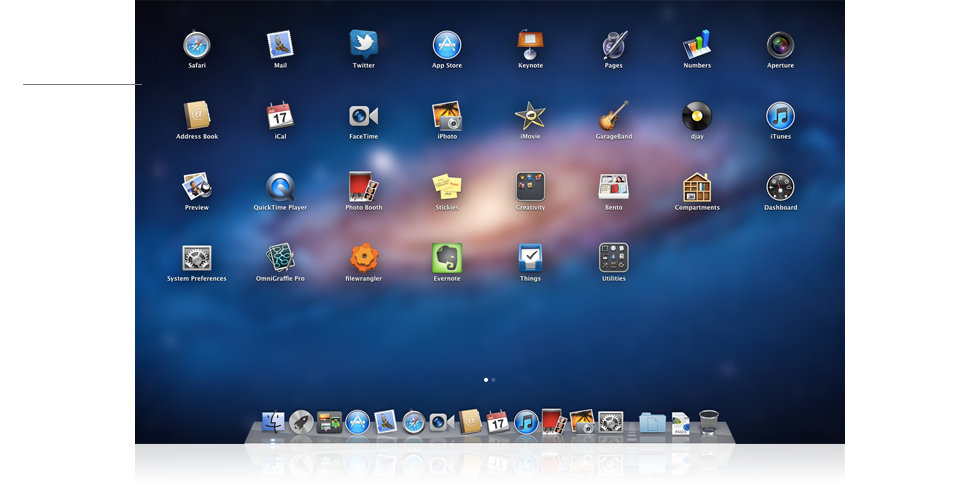
Task: Open the Numbers spreadsheet app
Action: (697, 45)
